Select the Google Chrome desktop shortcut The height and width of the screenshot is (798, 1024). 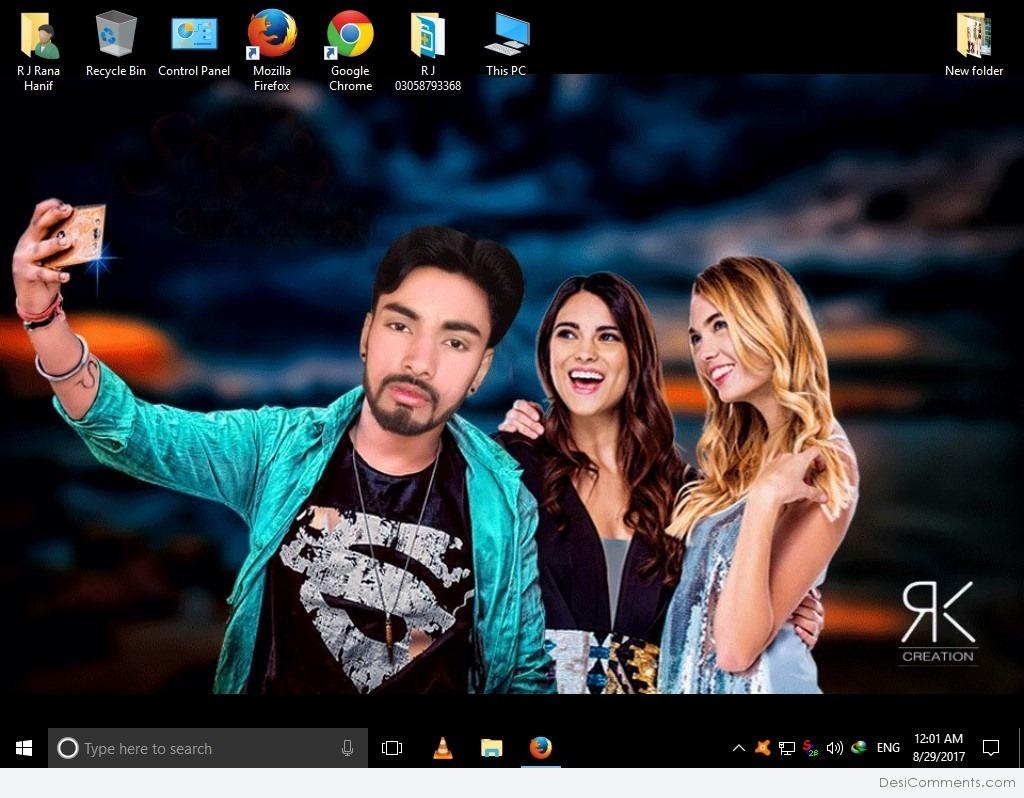pyautogui.click(x=350, y=51)
